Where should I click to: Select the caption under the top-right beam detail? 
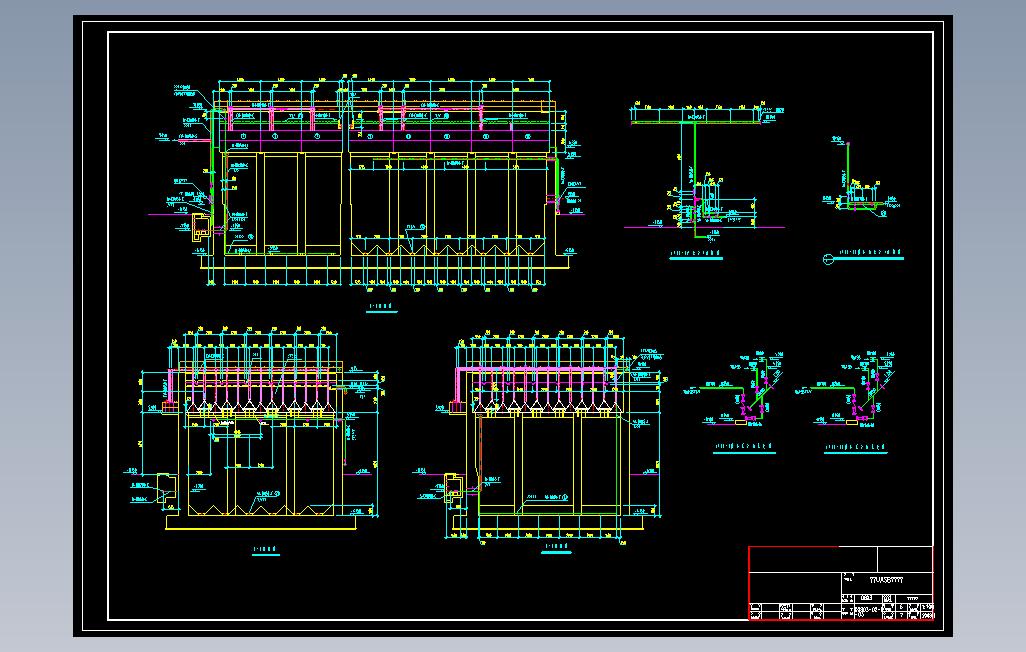point(697,253)
